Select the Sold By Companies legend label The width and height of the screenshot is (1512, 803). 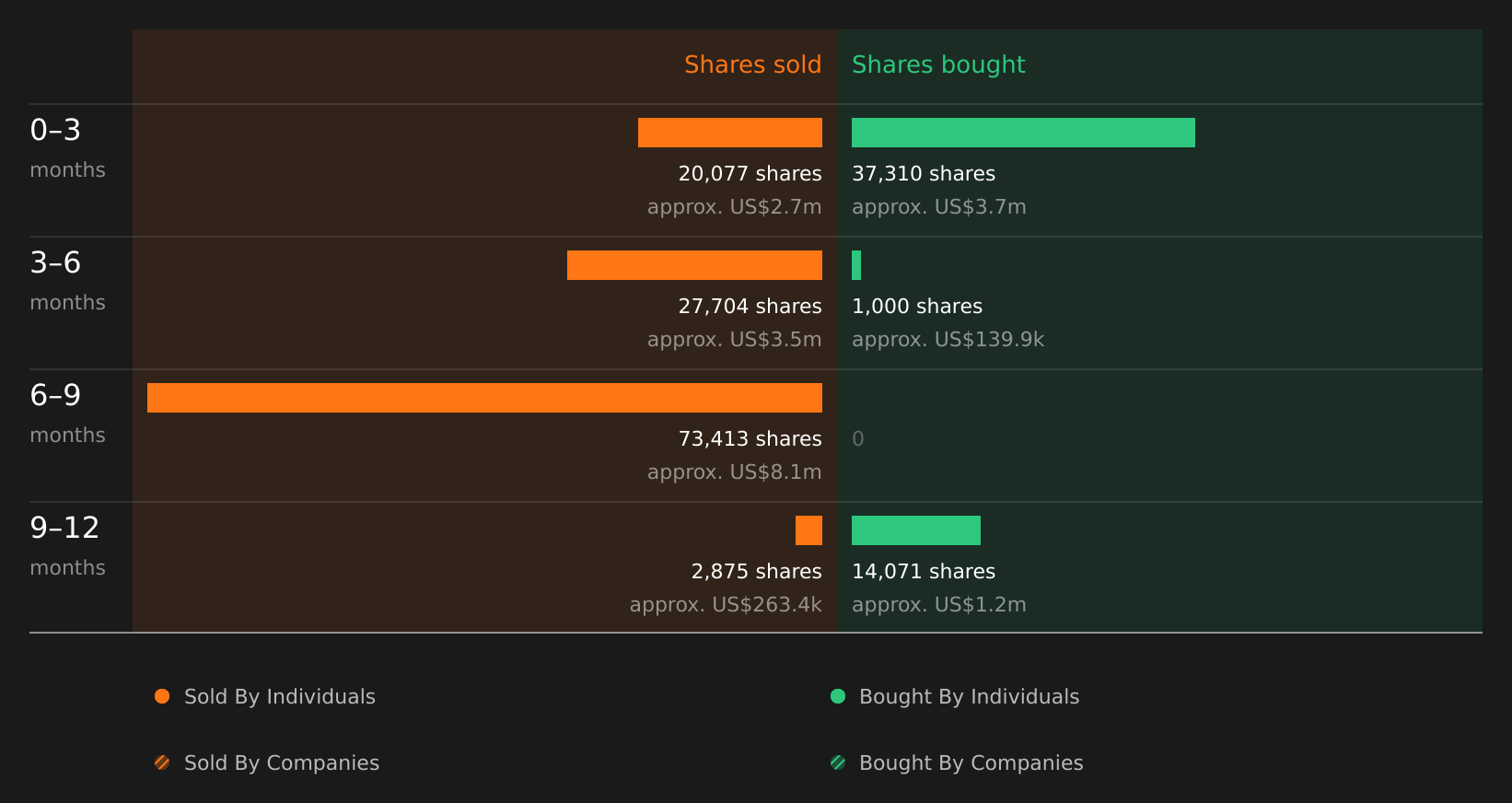(282, 763)
